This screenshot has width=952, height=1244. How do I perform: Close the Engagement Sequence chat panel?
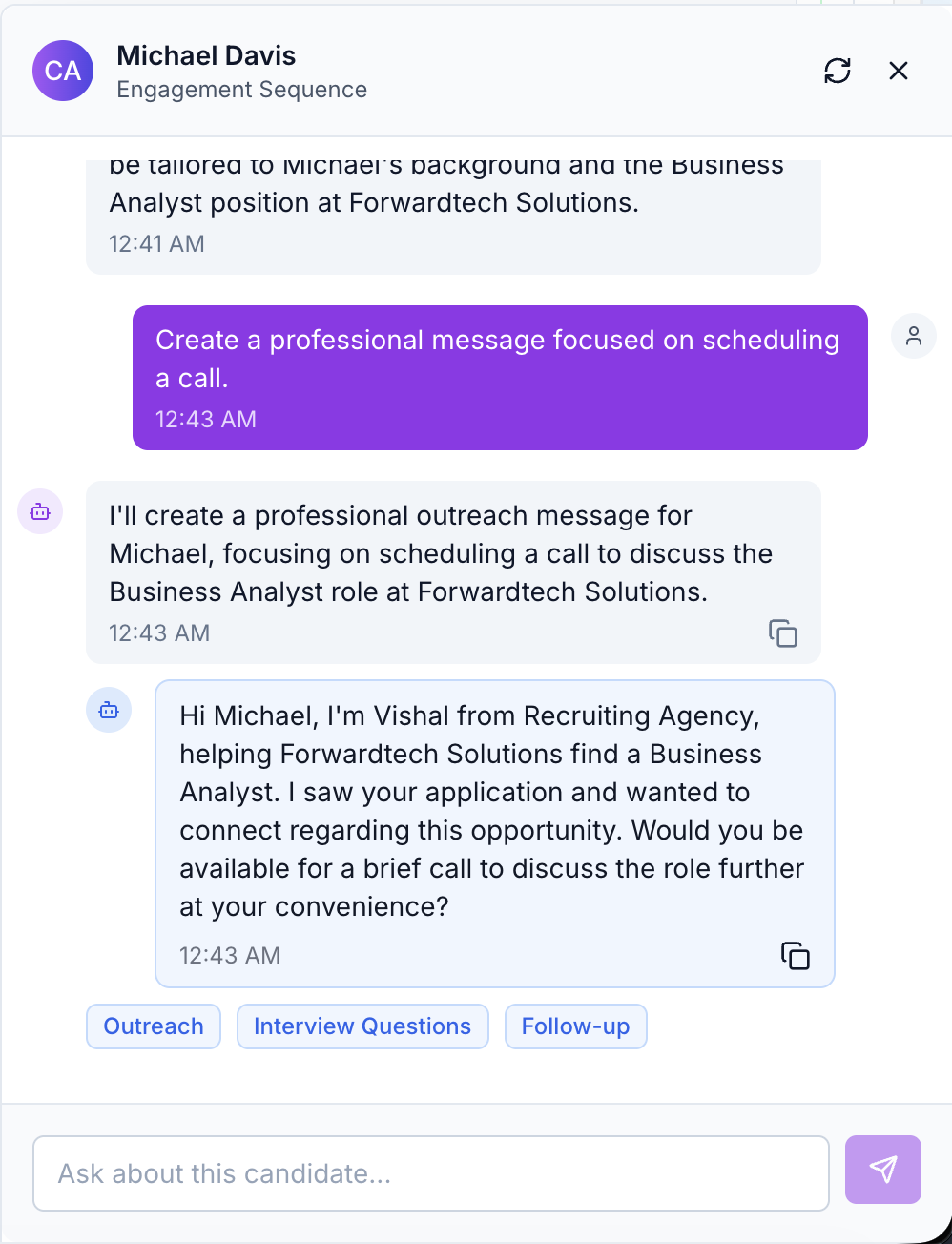(898, 71)
